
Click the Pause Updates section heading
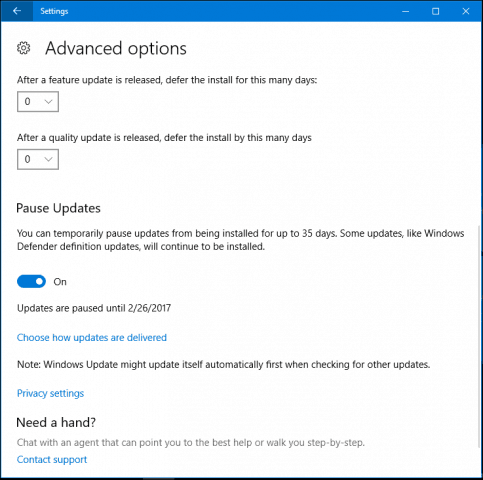coord(58,208)
